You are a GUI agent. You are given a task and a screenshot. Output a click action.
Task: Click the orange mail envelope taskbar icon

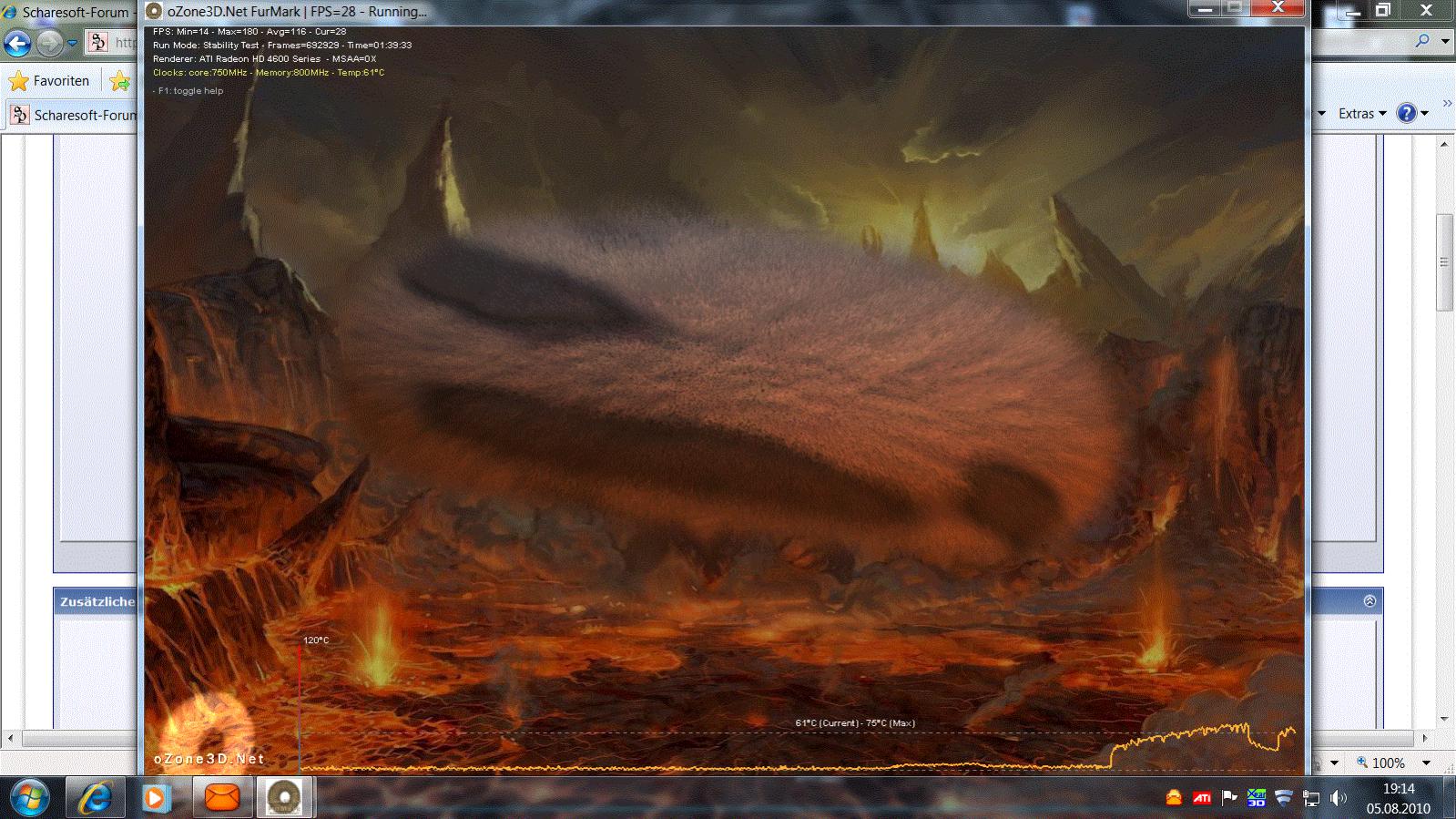click(221, 798)
